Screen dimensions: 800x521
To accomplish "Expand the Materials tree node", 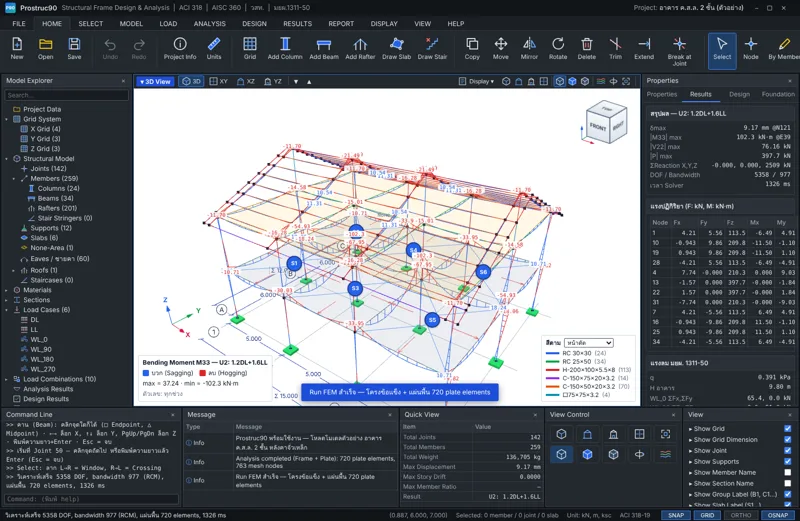I will 7,290.
